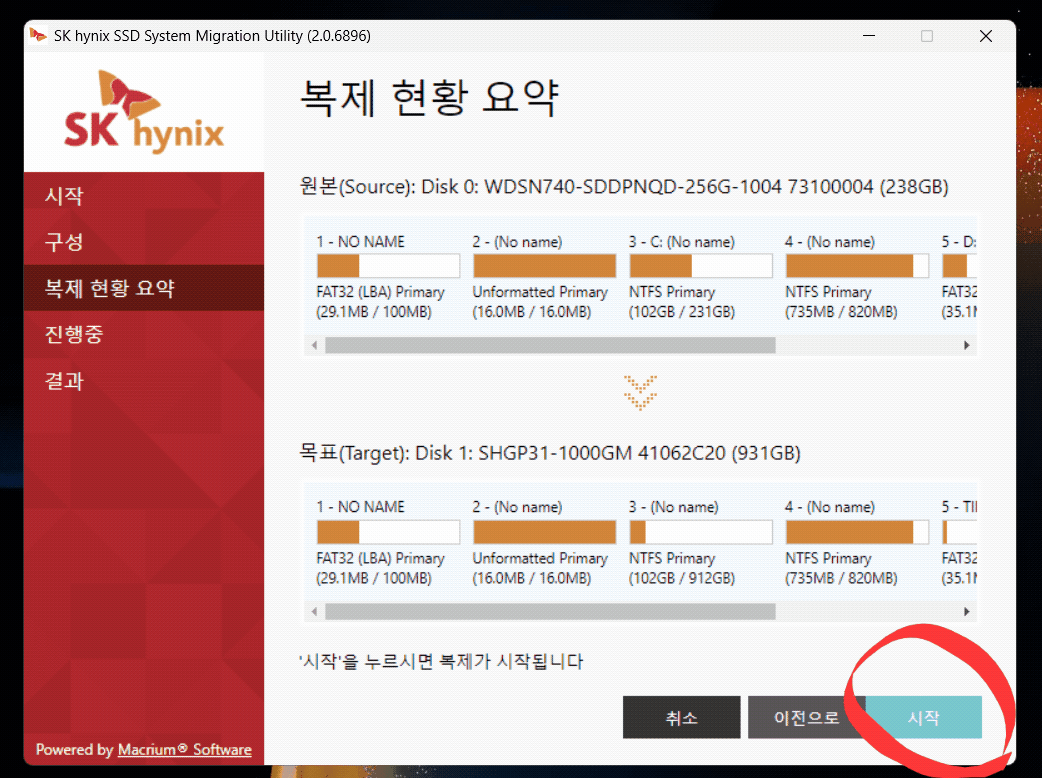The height and width of the screenshot is (778, 1042).
Task: Select 결과 step in the sidebar
Action: [x=144, y=380]
